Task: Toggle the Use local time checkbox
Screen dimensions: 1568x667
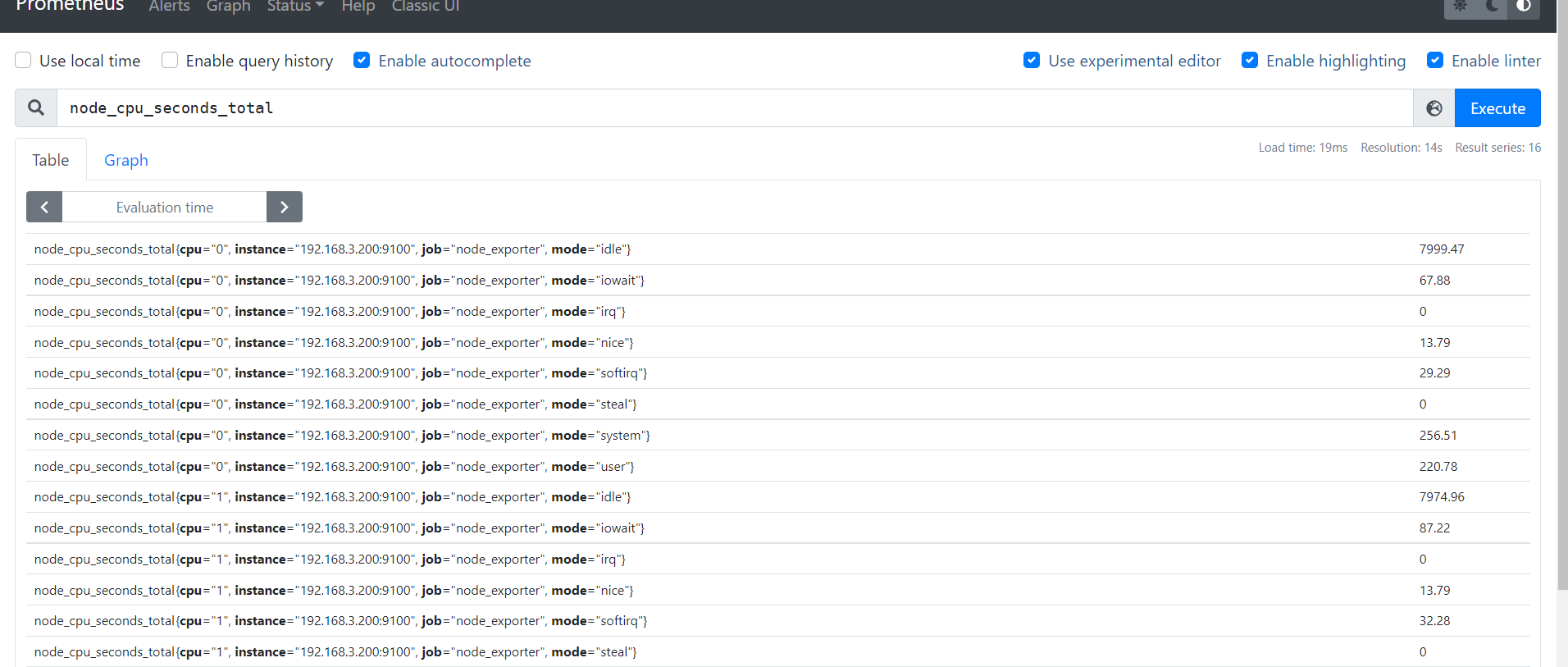Action: point(24,60)
